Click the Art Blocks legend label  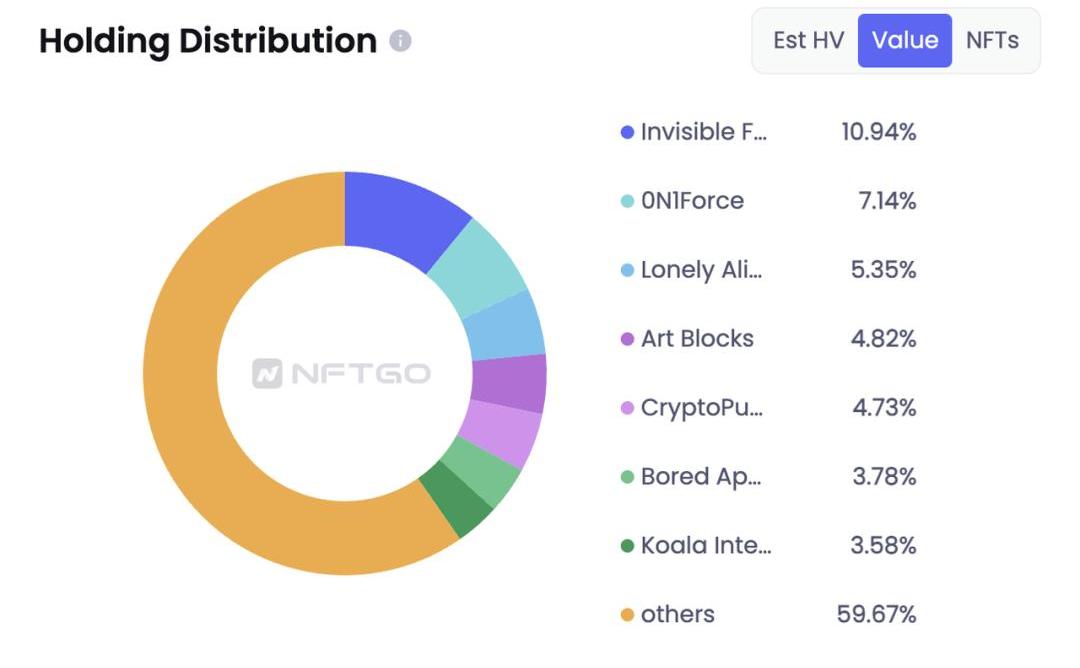click(x=697, y=339)
